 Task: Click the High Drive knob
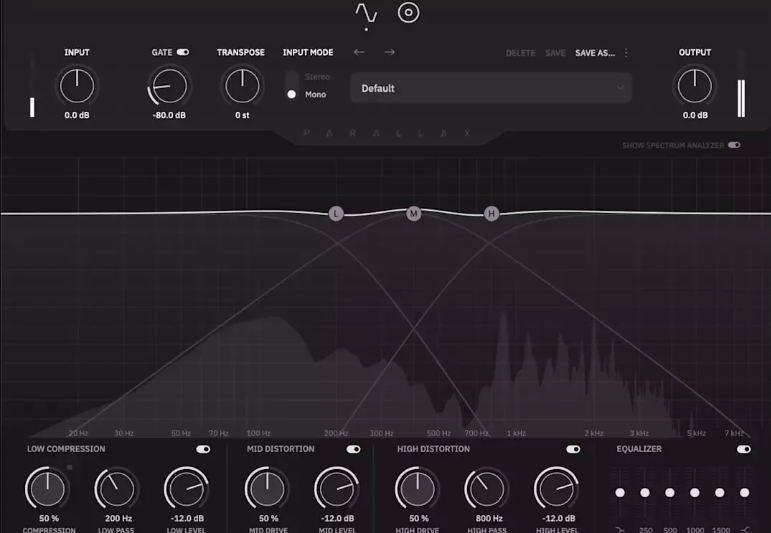pos(417,488)
